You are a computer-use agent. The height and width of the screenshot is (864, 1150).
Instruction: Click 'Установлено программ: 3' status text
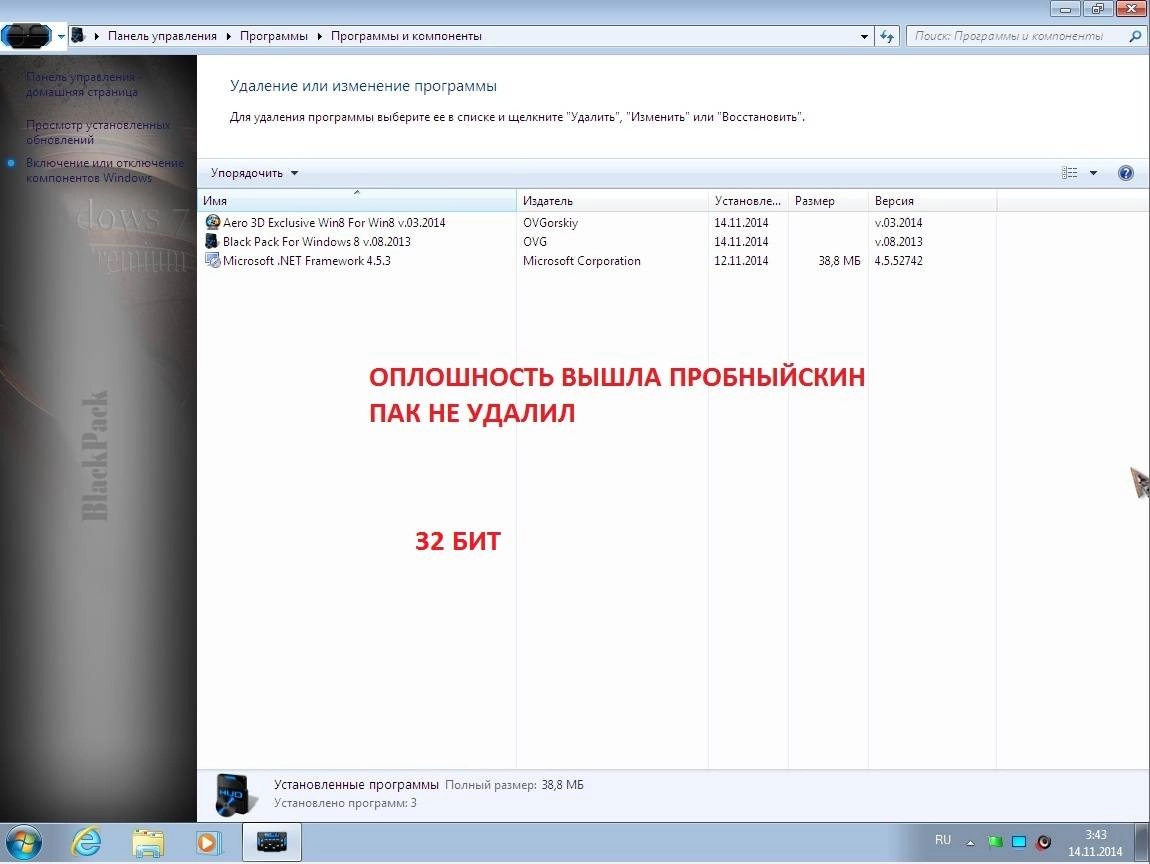[345, 803]
